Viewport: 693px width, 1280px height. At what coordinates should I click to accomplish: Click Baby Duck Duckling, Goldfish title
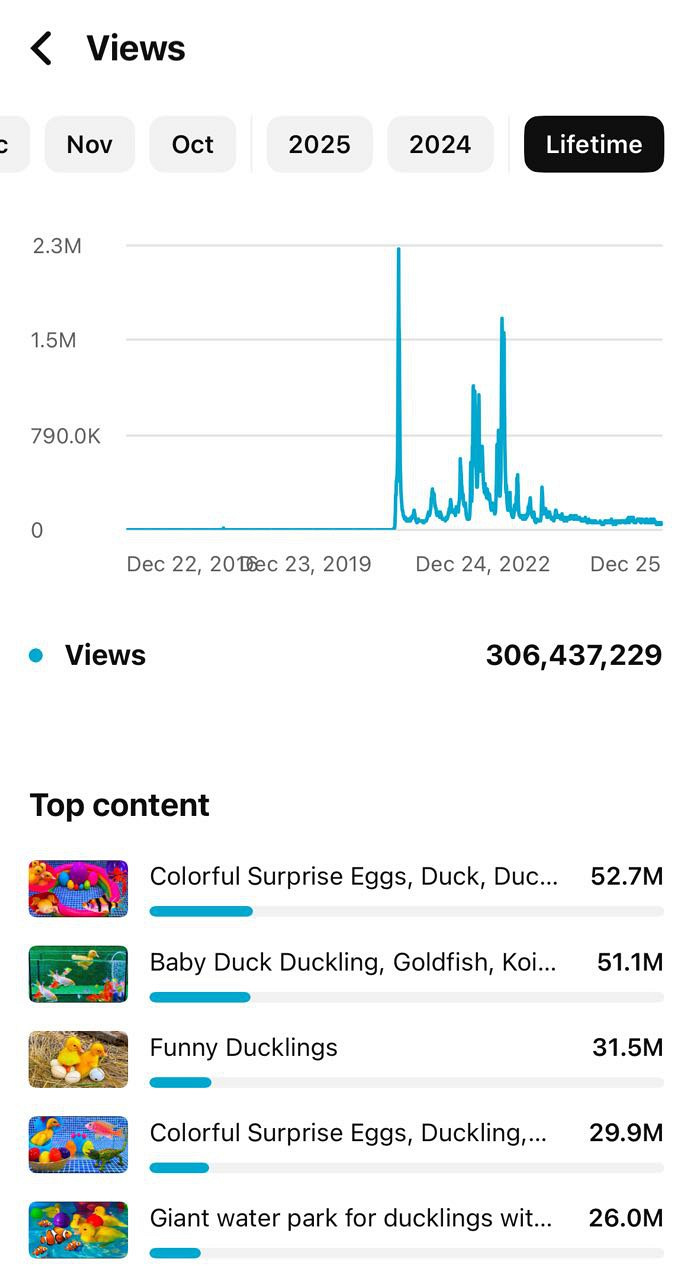[353, 962]
